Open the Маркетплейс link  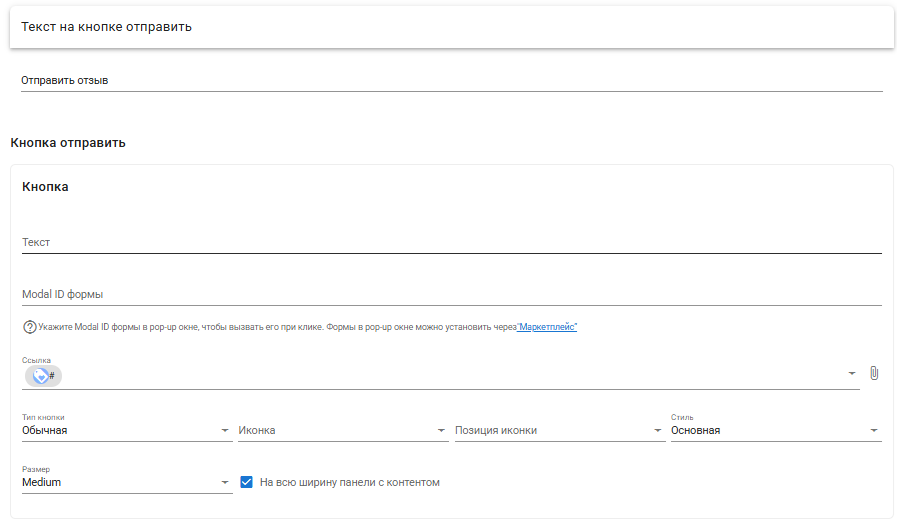[547, 327]
